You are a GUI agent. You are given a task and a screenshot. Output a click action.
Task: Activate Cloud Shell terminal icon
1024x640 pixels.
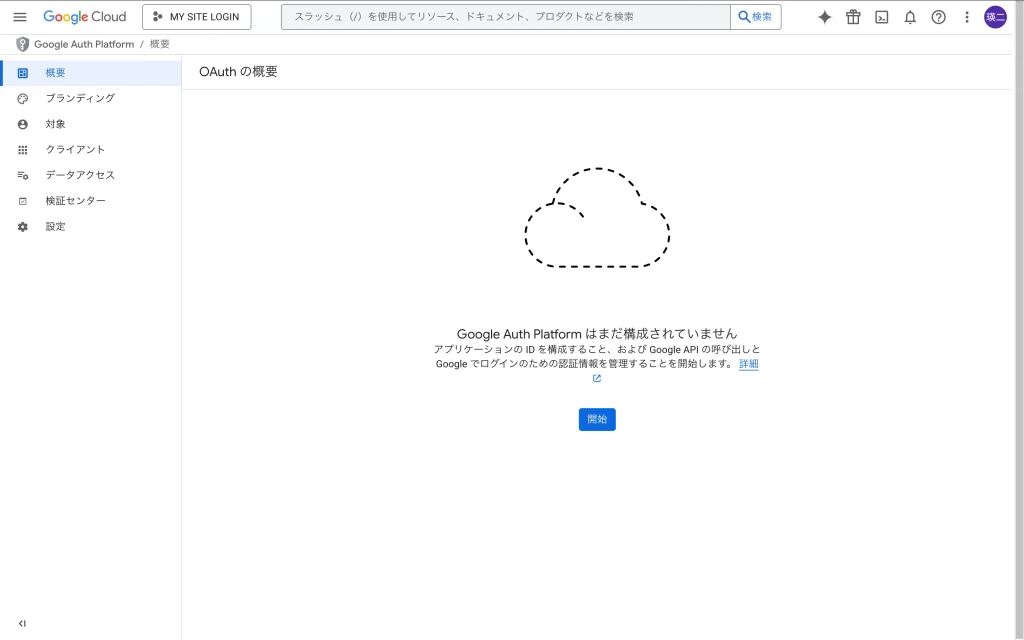tap(881, 17)
